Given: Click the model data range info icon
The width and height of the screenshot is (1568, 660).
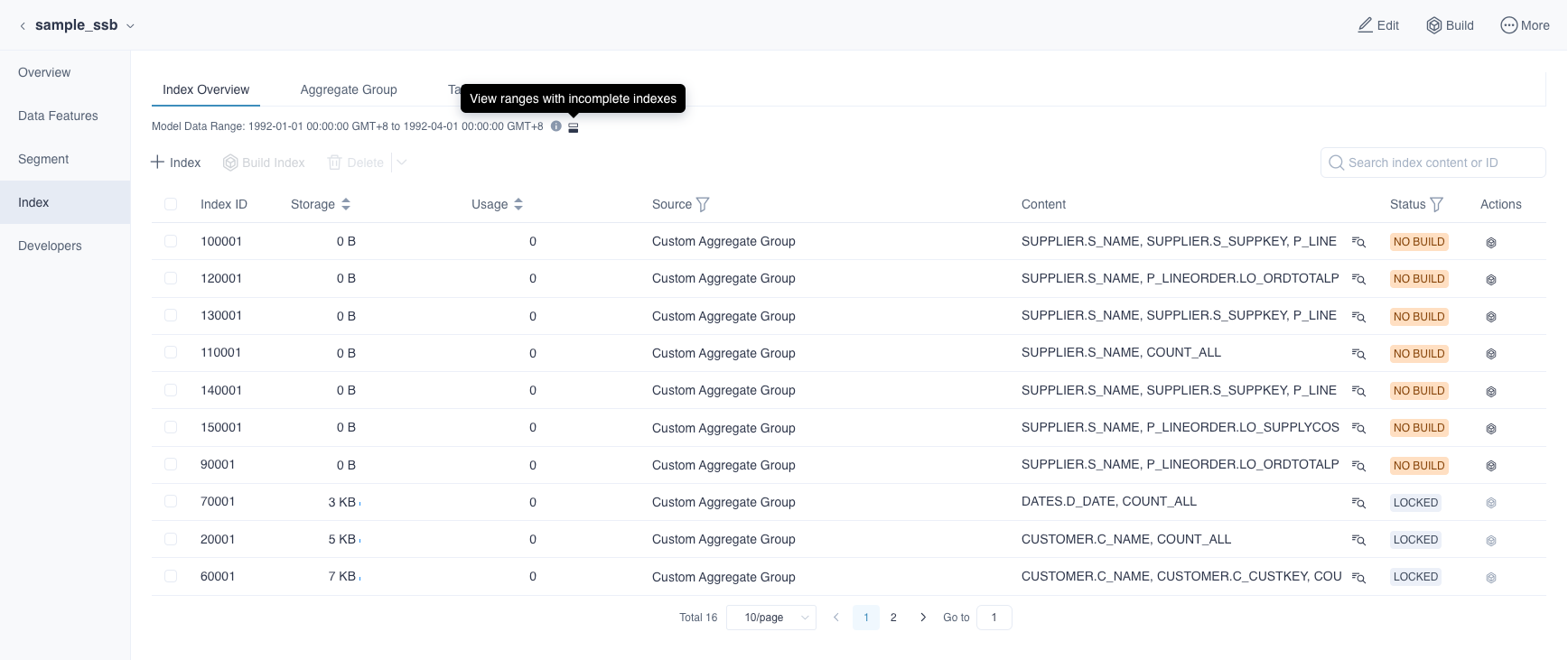Looking at the screenshot, I should 556,126.
